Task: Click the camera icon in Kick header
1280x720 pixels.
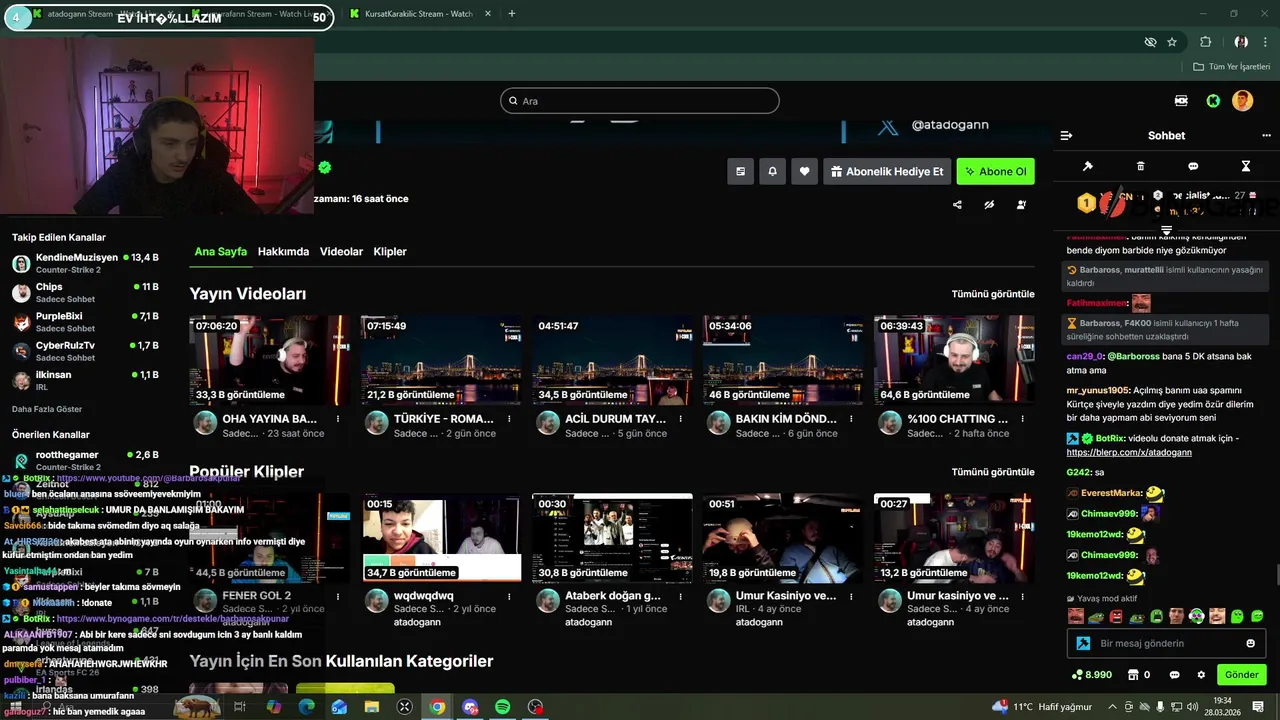Action: tap(1181, 101)
